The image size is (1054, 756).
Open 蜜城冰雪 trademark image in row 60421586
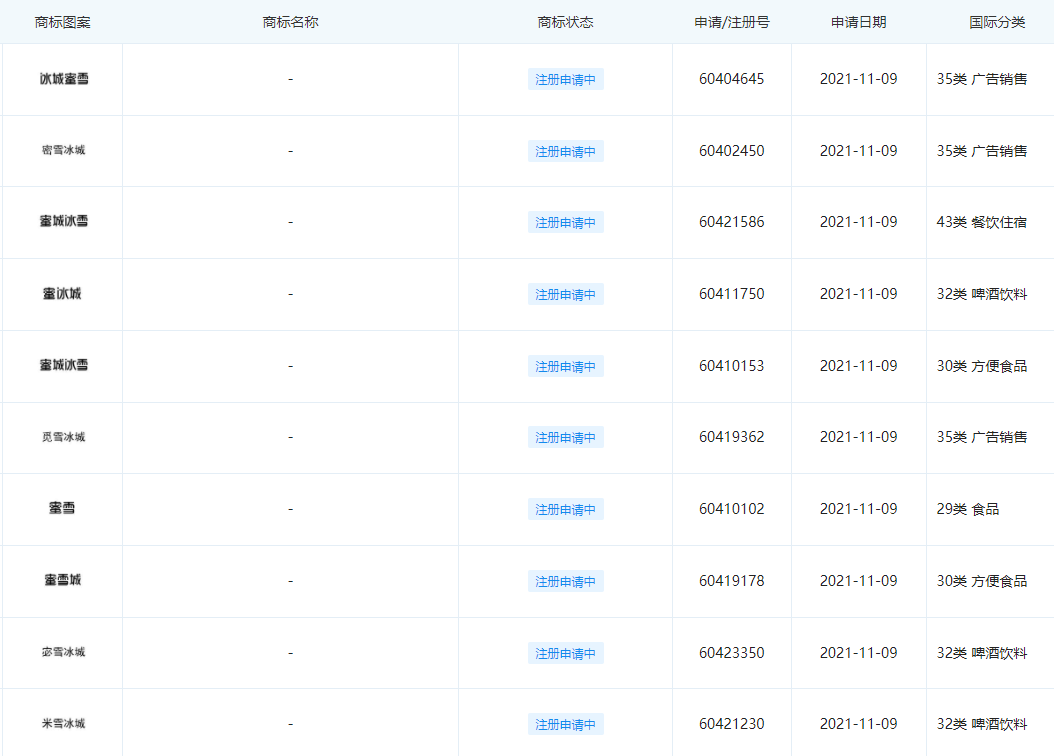coord(64,221)
